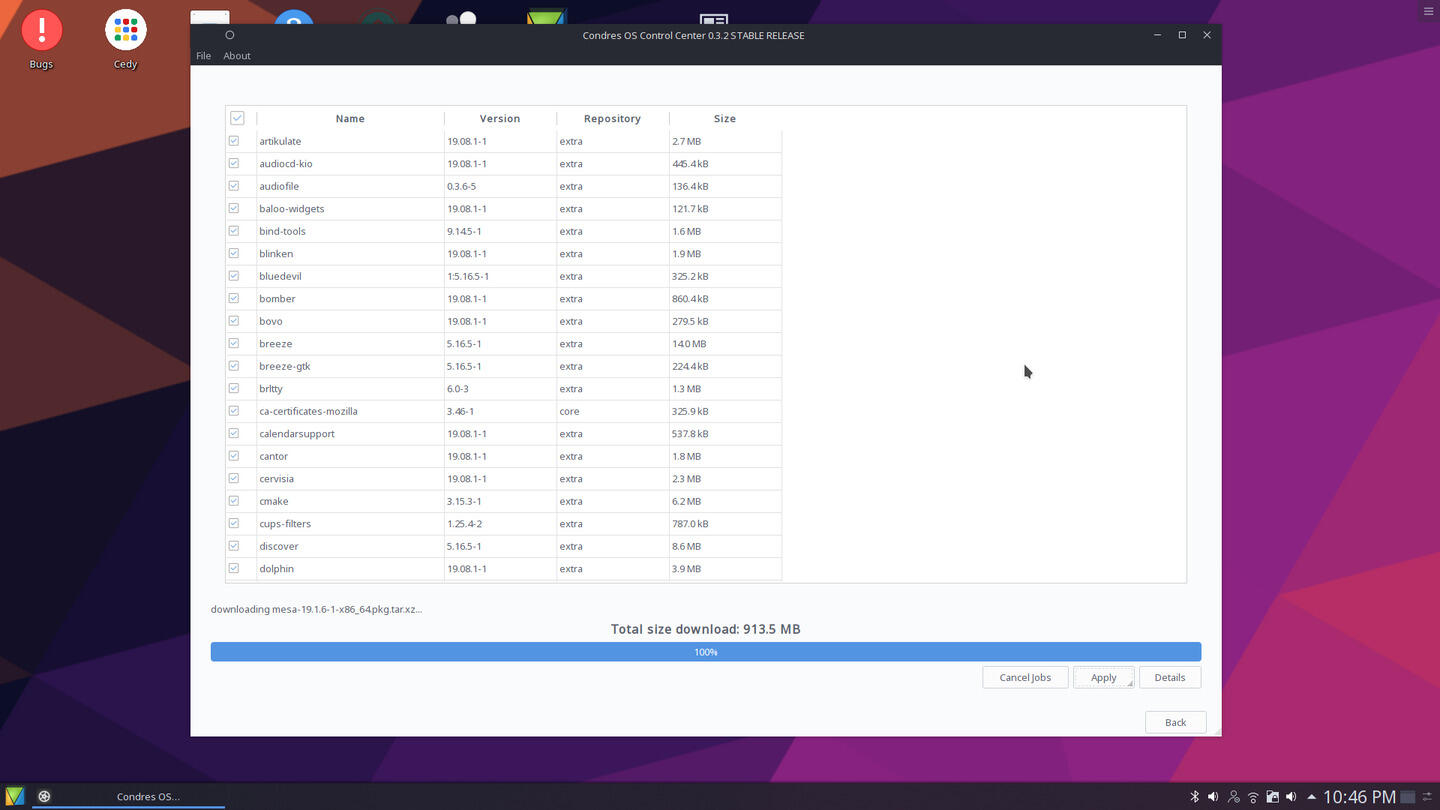Screen dimensions: 1440x810
Task: Toggle the discover package checkbox
Action: [234, 546]
